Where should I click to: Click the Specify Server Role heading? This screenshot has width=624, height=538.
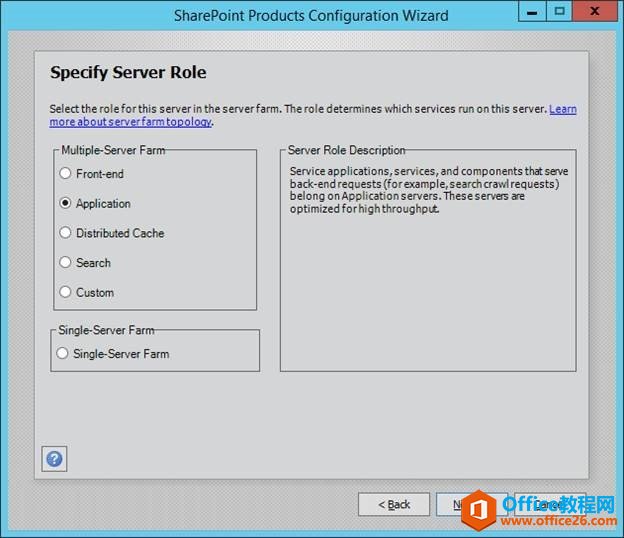click(x=128, y=72)
